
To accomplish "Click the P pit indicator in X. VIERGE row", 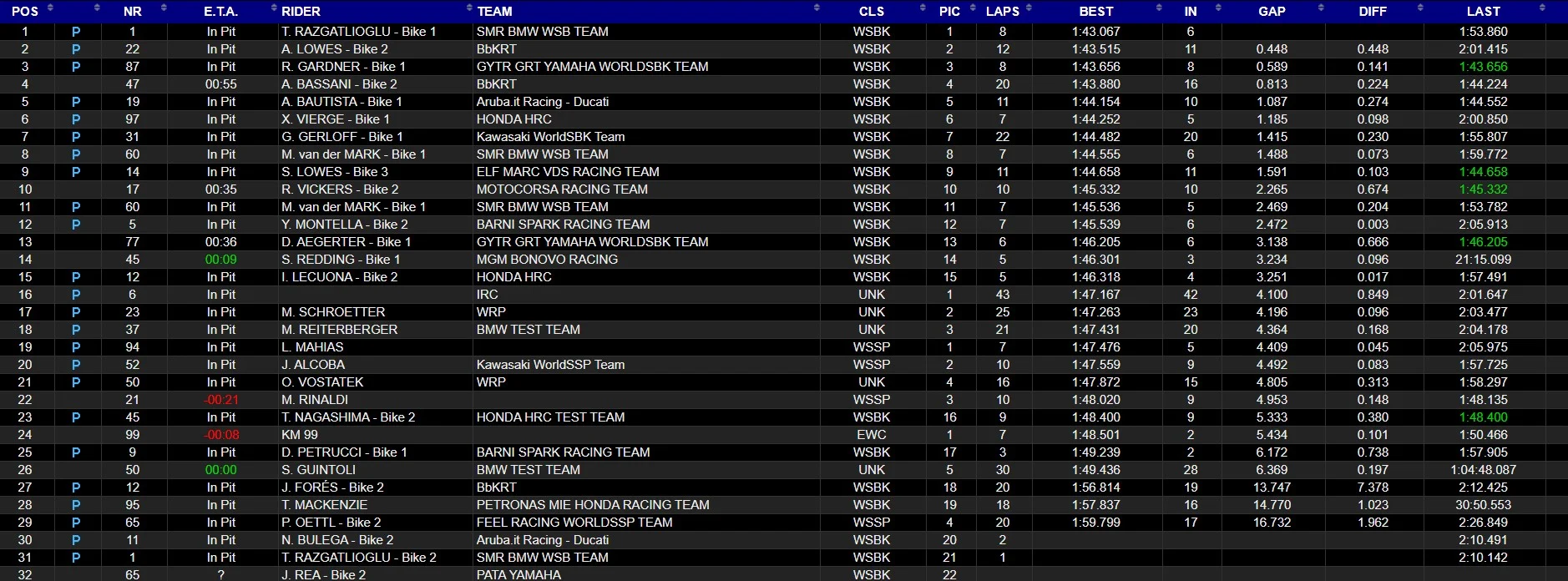I will [x=76, y=119].
